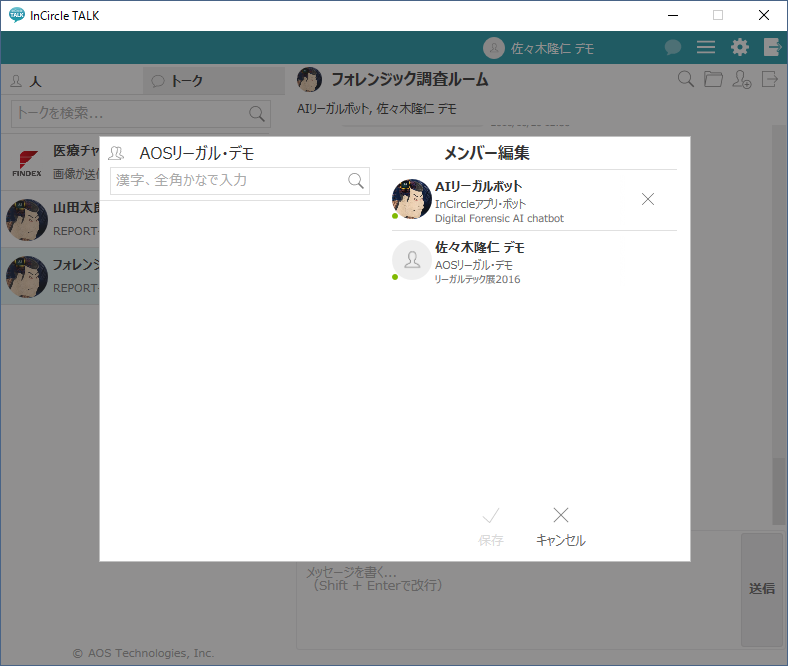Click the logout icon in header
788x666 pixels.
(x=772, y=47)
